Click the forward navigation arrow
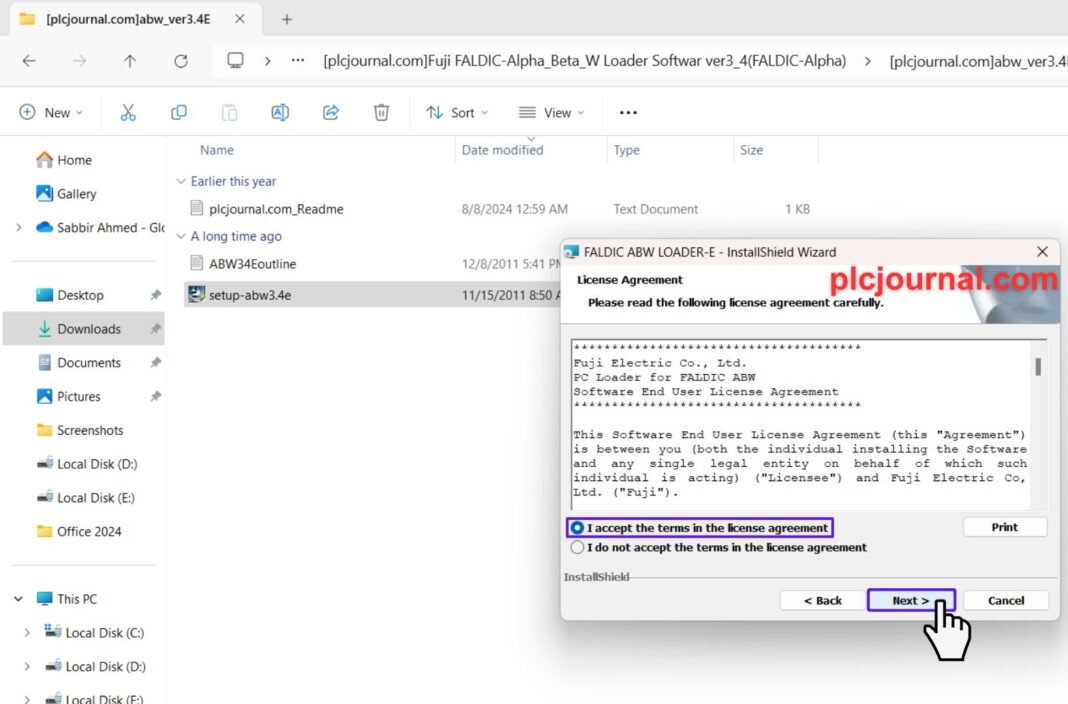1068x704 pixels. 80,61
